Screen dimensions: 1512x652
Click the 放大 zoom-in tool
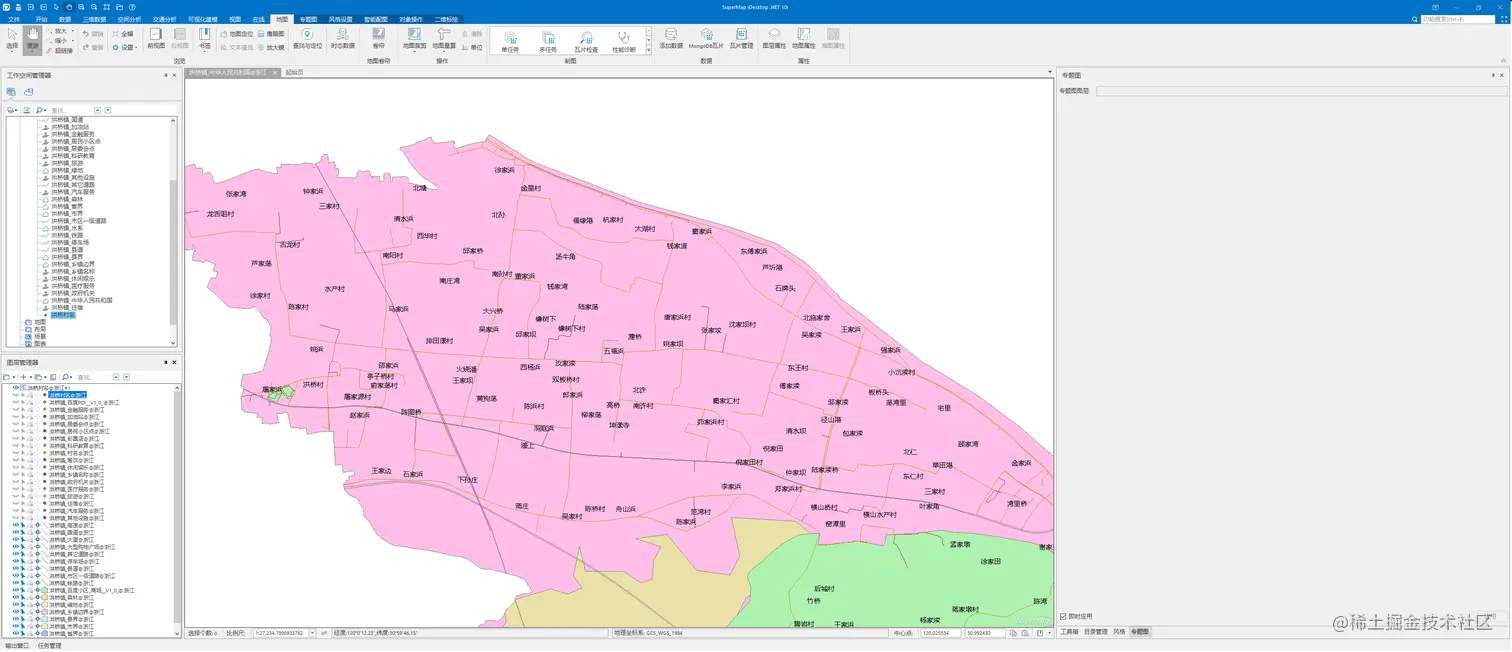pos(56,31)
